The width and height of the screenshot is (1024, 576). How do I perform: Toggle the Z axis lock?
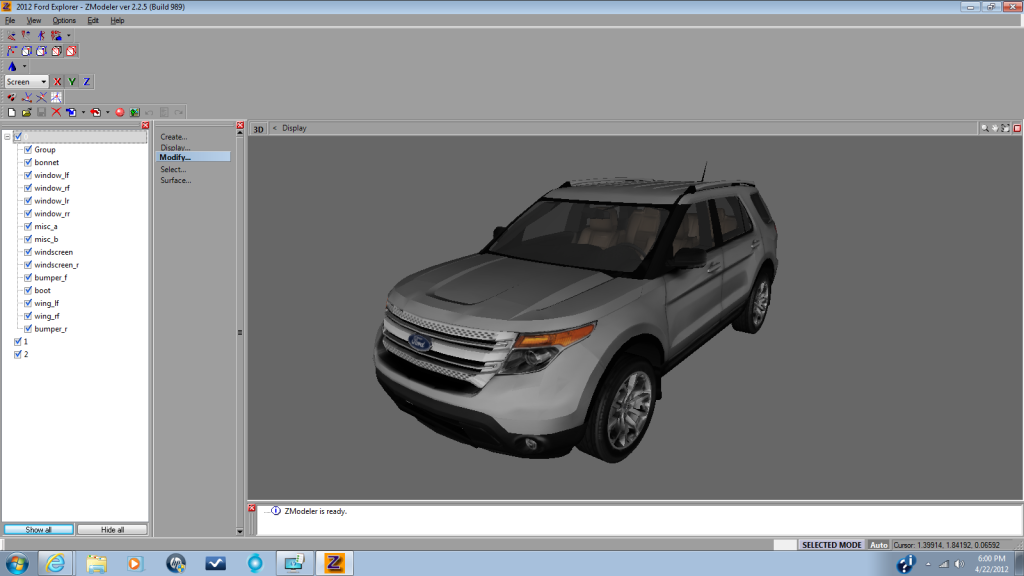[x=86, y=82]
